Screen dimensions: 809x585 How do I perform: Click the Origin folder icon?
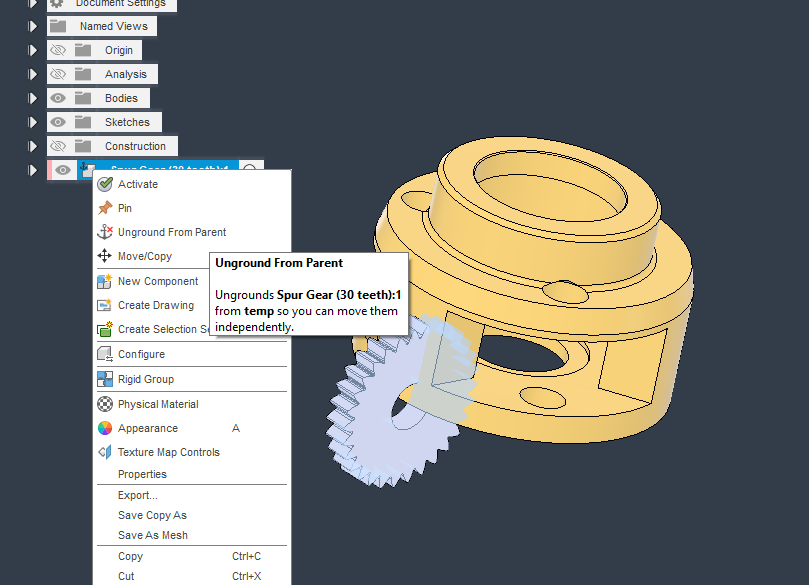point(83,50)
